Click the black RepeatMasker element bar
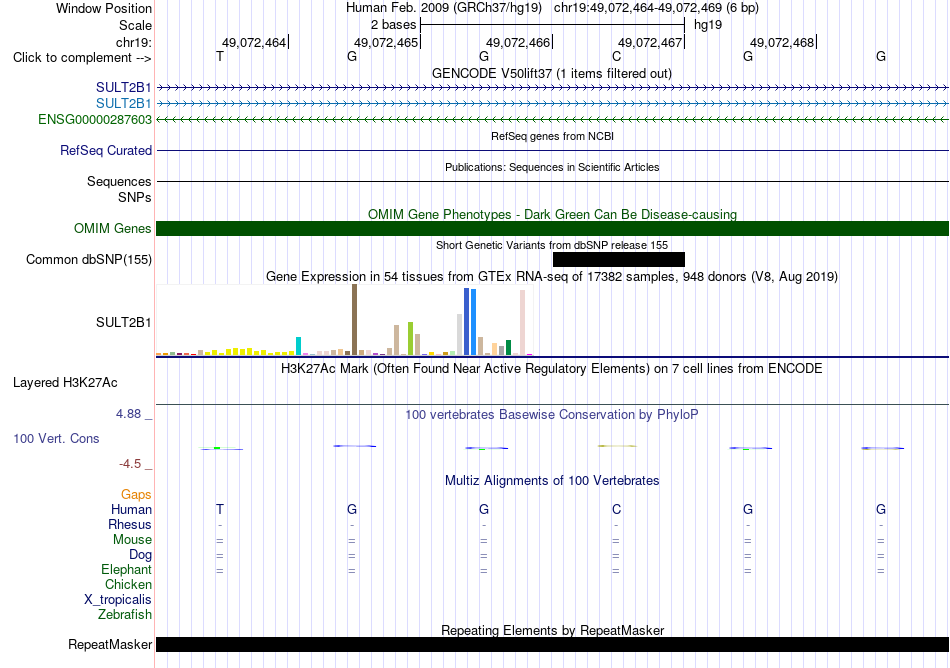The image size is (950, 668). pyautogui.click(x=552, y=644)
